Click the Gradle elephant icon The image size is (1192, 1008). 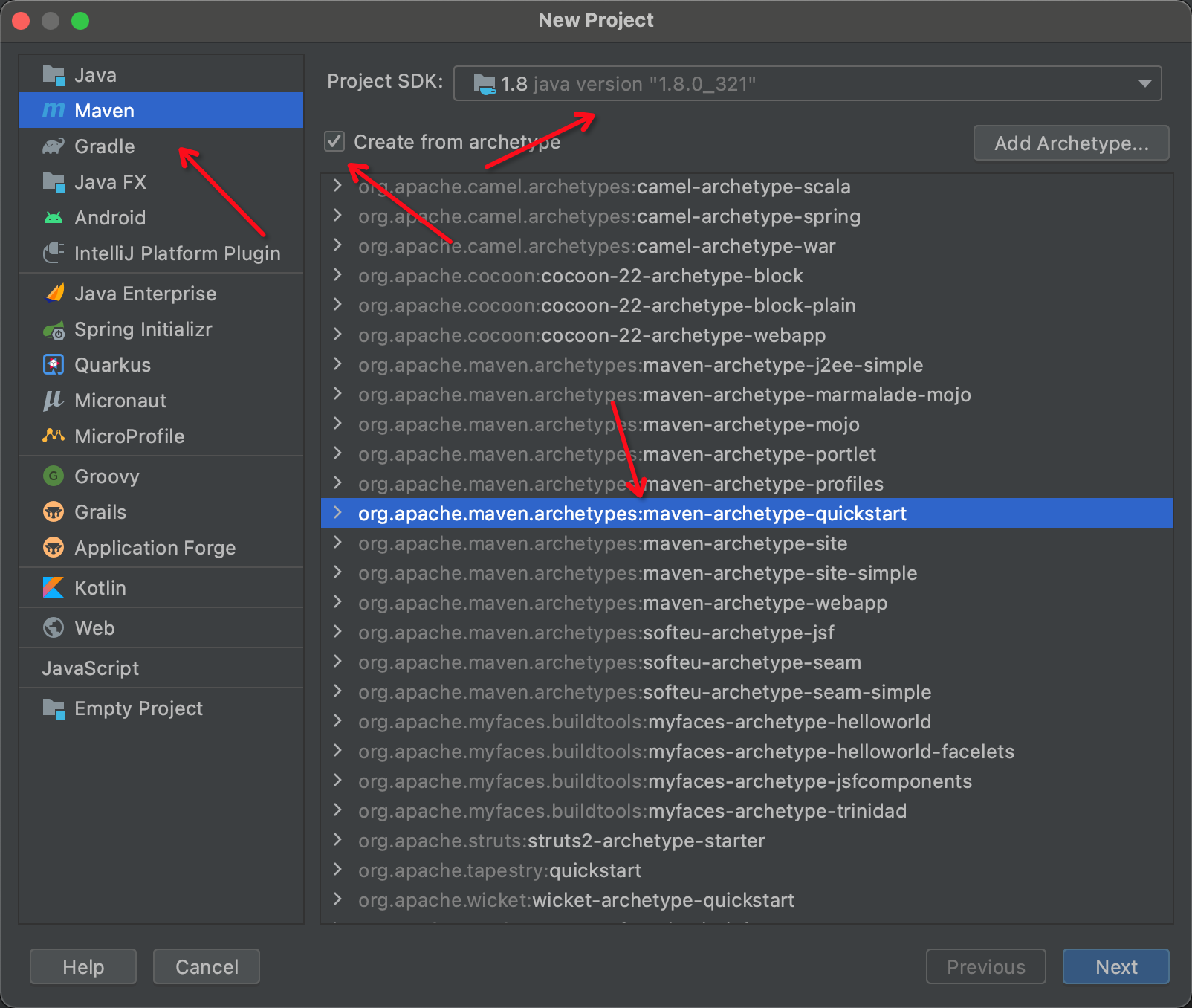pyautogui.click(x=54, y=146)
